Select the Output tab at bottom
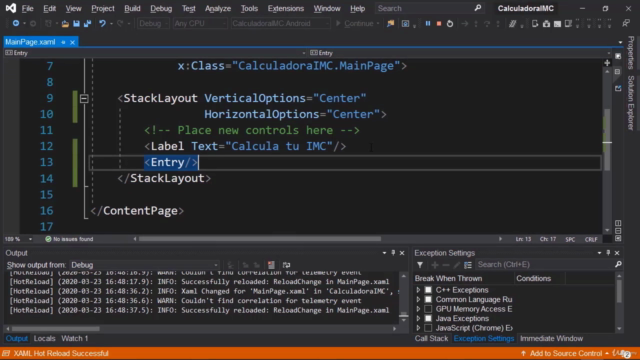Screen dimensions: 640x360 coord(17,338)
